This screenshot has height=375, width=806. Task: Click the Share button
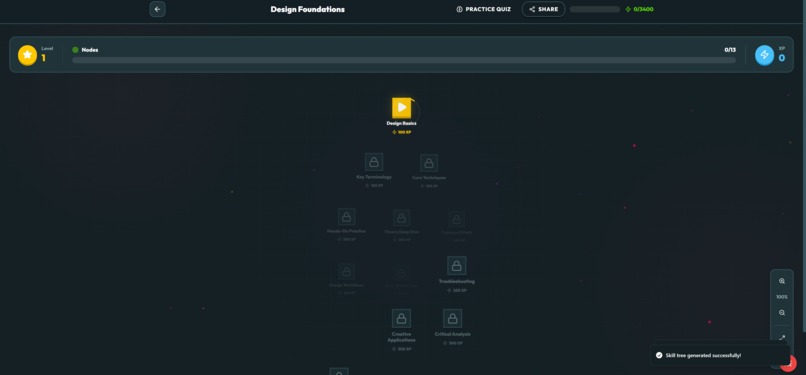point(543,9)
